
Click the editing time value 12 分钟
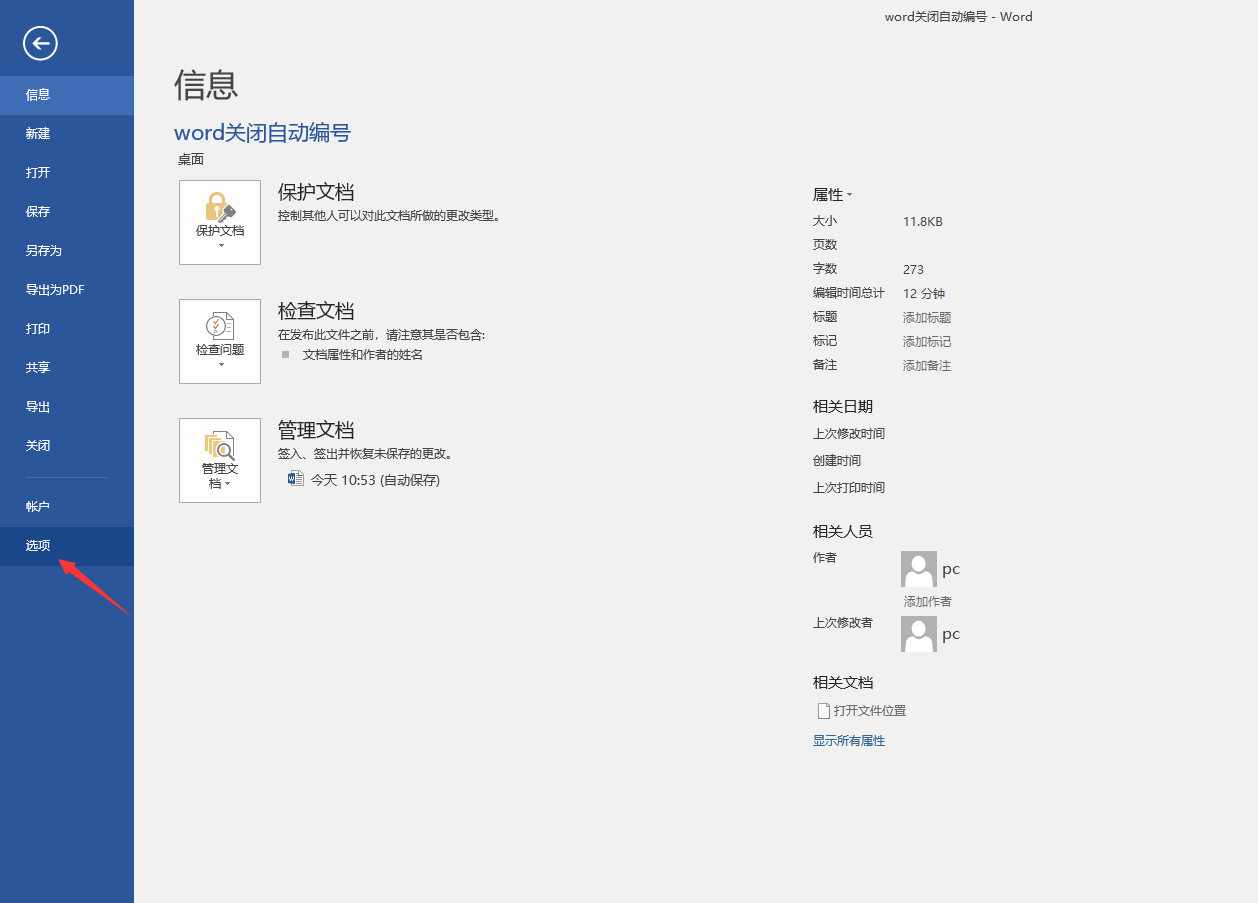(924, 294)
